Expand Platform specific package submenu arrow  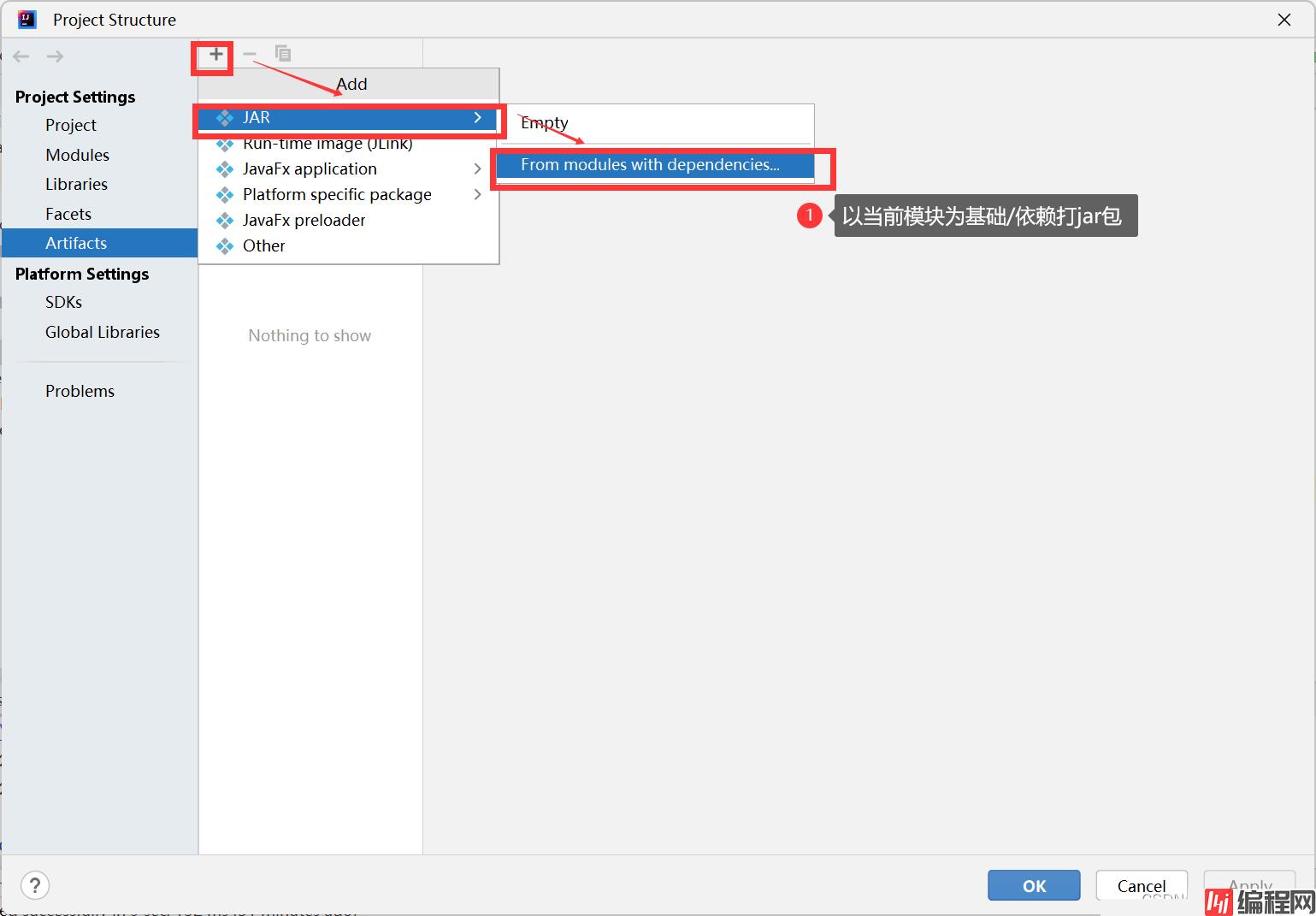(x=477, y=195)
